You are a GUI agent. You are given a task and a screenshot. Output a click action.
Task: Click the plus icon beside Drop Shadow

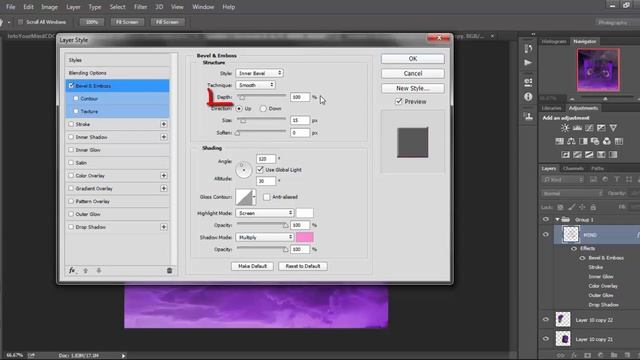click(164, 227)
